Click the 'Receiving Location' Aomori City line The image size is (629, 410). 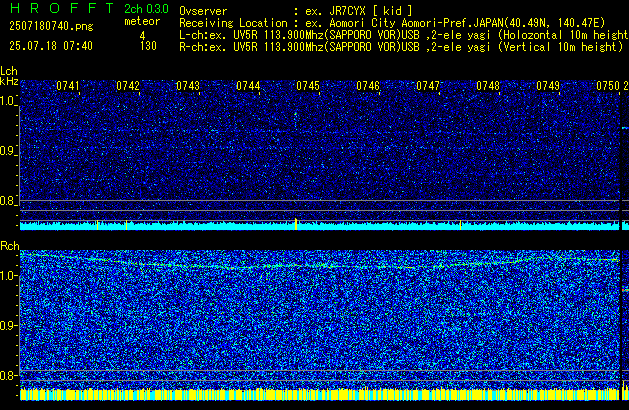[392, 23]
